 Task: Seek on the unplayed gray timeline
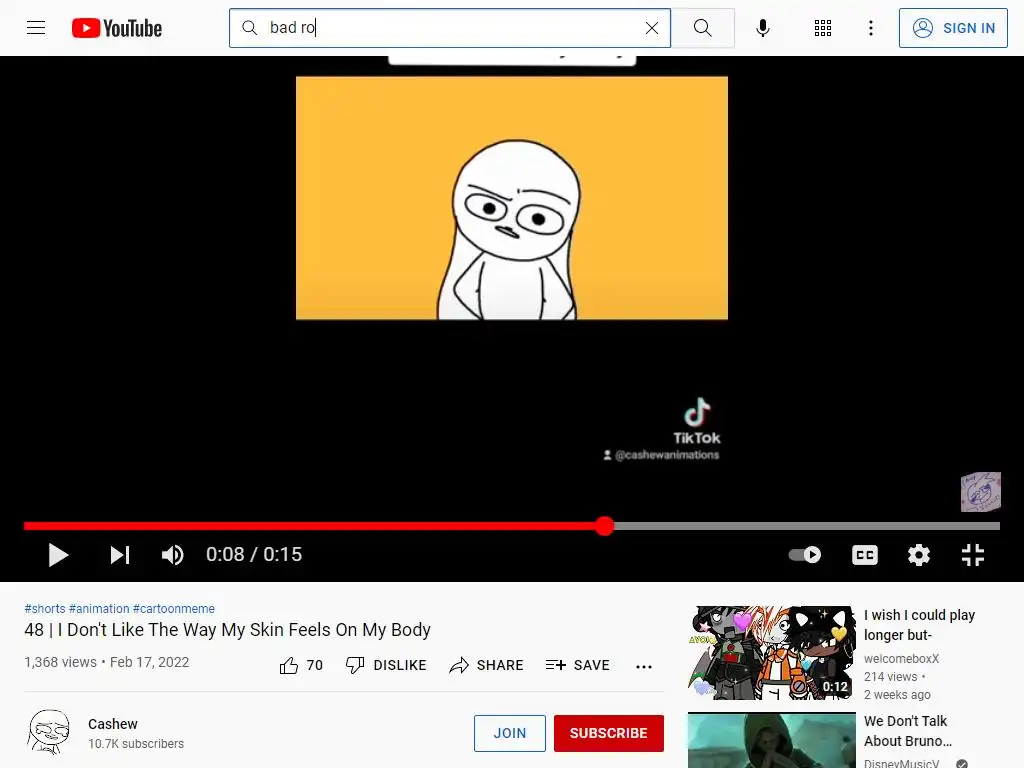click(807, 526)
